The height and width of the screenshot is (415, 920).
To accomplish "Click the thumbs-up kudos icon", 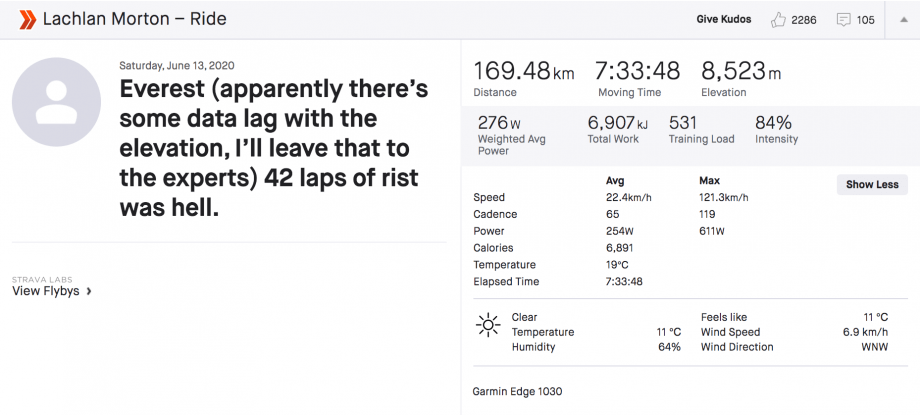I will [x=778, y=19].
